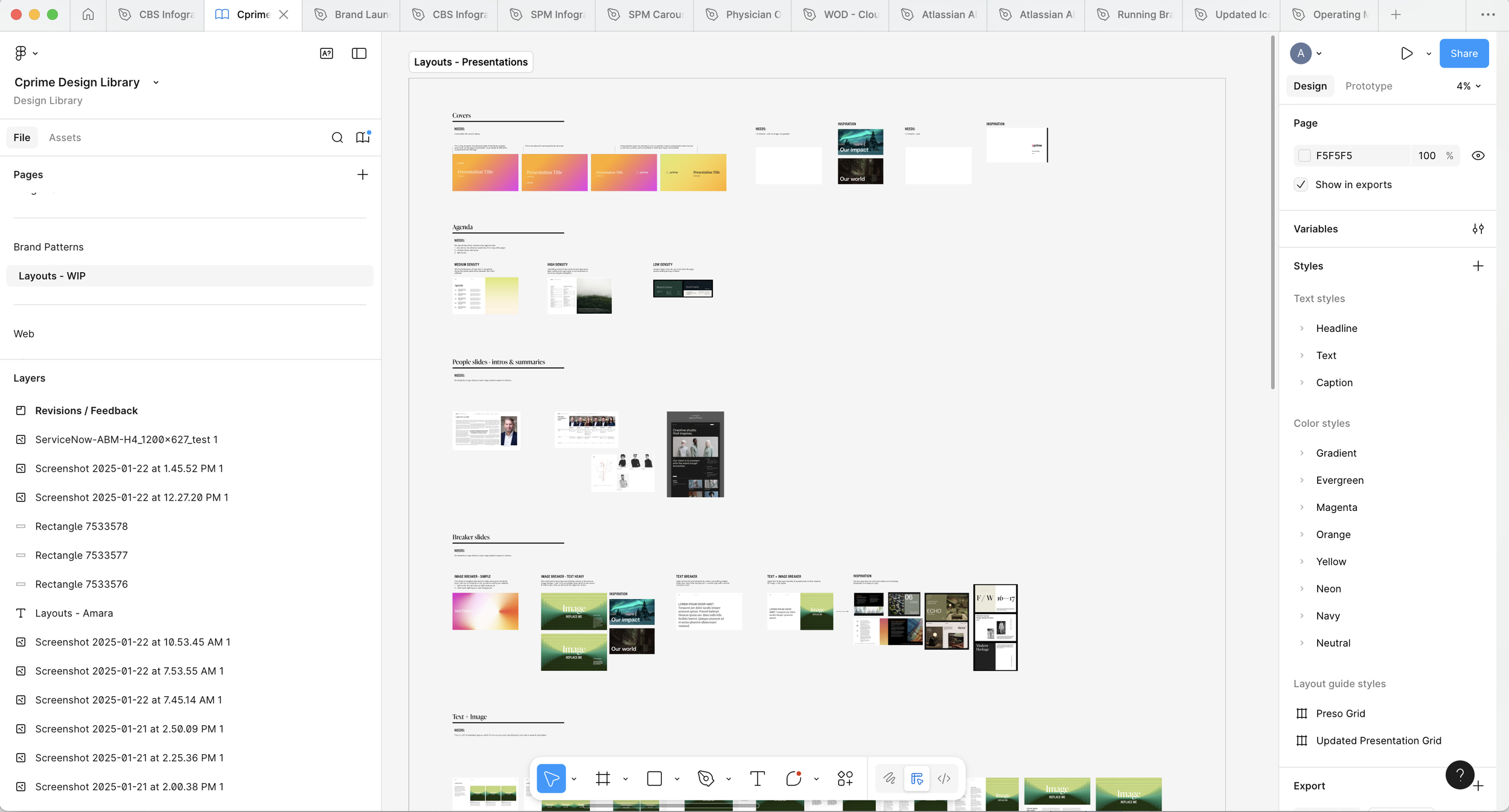
Task: Click the present play button
Action: click(1406, 53)
